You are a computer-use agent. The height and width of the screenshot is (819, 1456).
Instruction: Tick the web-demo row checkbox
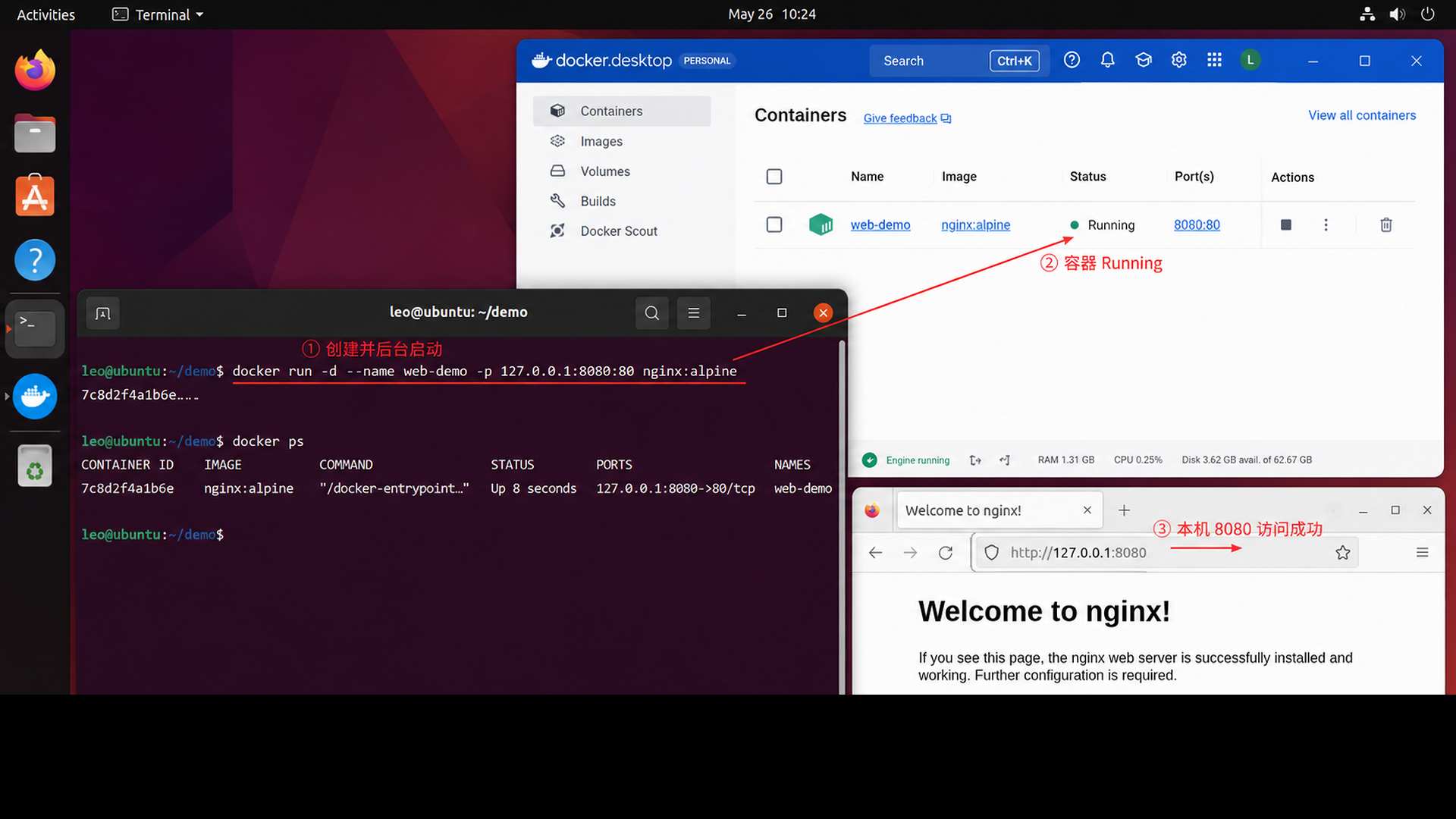(774, 224)
